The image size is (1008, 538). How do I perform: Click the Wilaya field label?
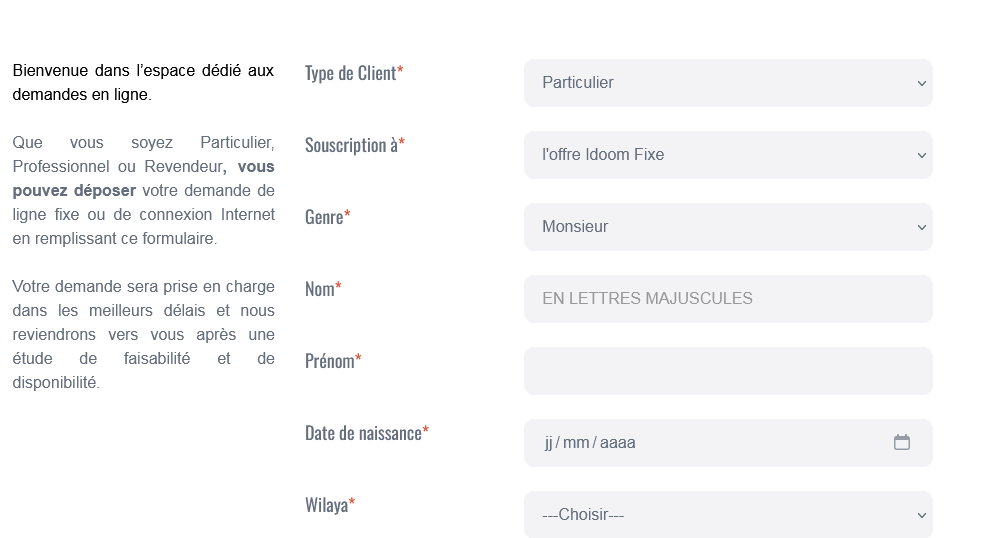click(x=326, y=505)
